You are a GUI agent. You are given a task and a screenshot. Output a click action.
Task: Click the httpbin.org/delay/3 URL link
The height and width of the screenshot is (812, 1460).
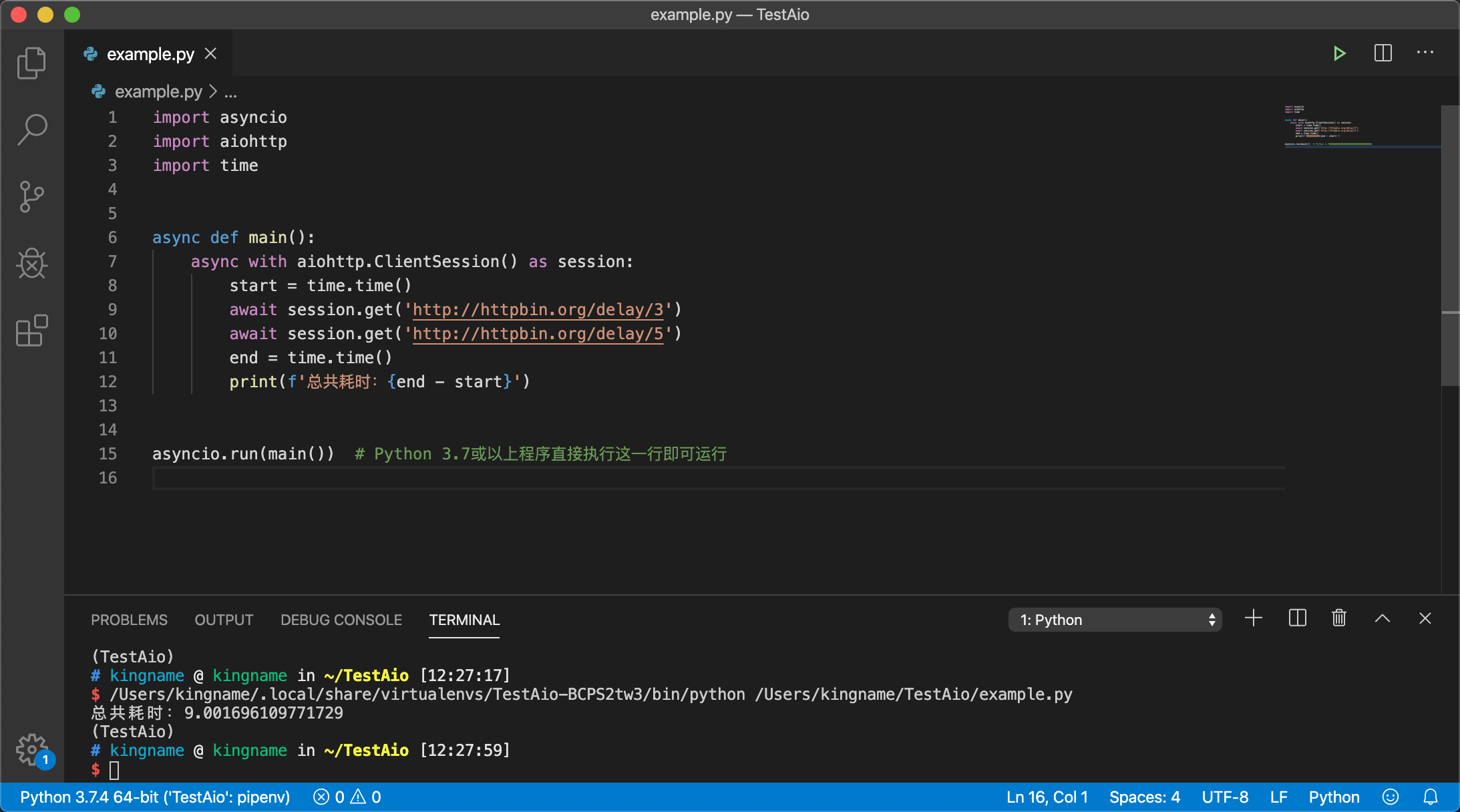click(538, 310)
